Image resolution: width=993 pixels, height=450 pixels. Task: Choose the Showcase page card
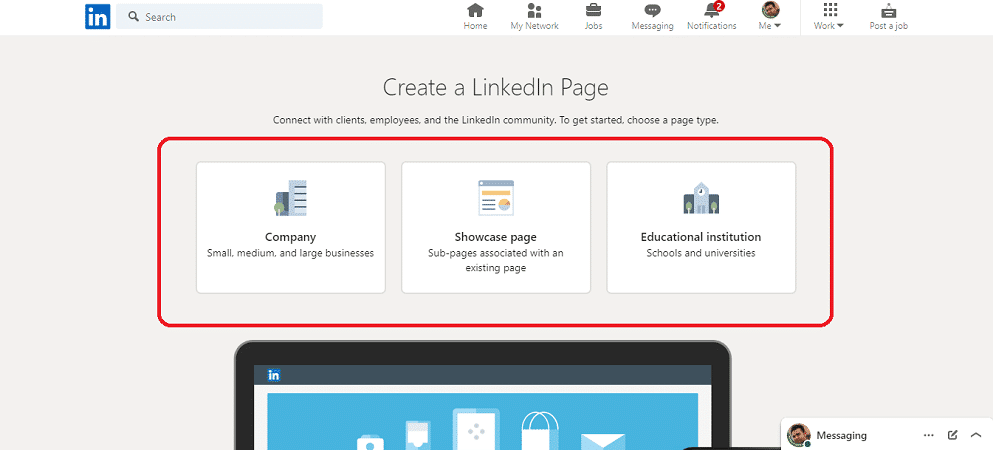[496, 227]
